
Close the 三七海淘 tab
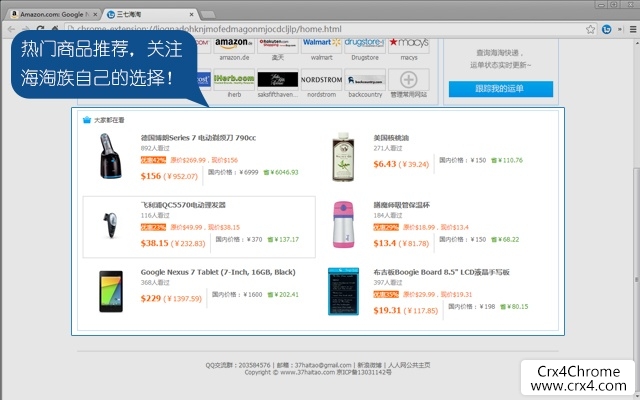191,15
